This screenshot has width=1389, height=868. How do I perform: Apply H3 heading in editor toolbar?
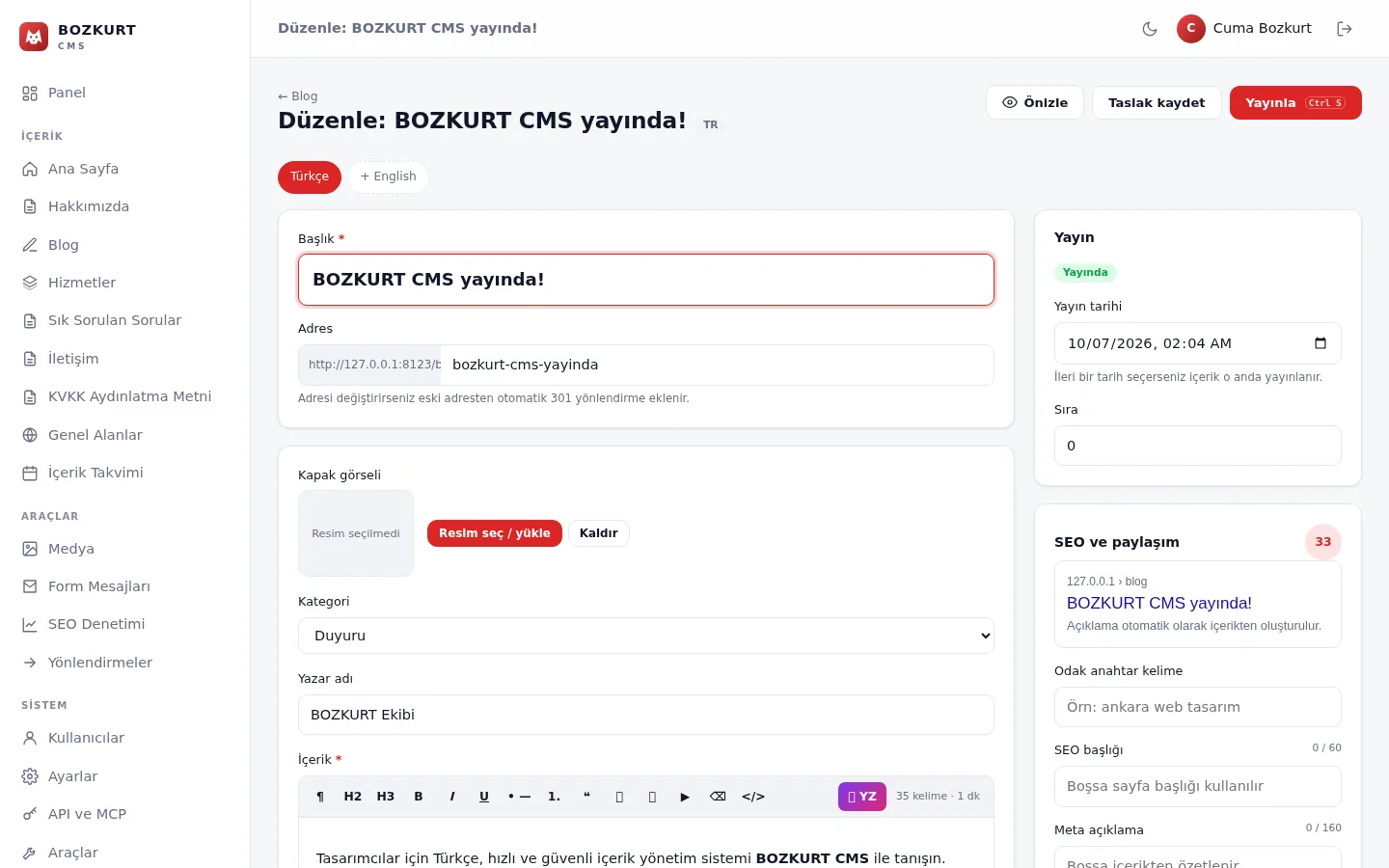tap(386, 797)
